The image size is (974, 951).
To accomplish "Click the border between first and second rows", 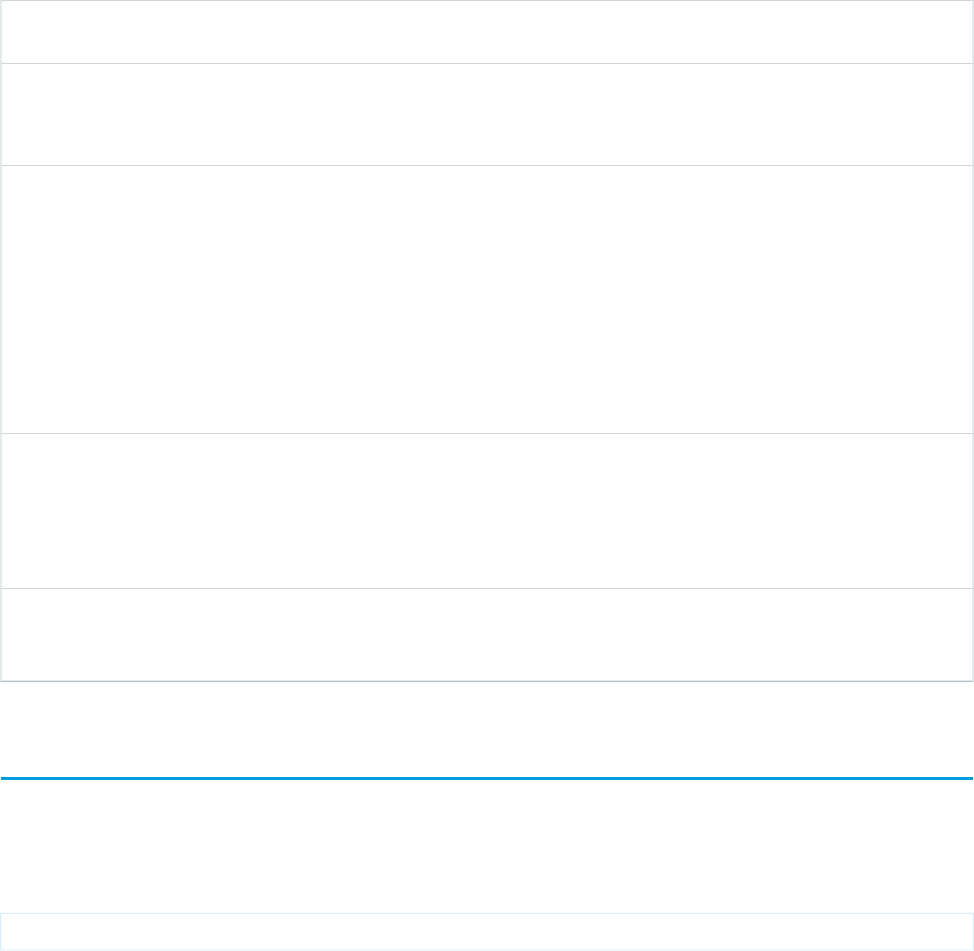I will click(x=486, y=63).
